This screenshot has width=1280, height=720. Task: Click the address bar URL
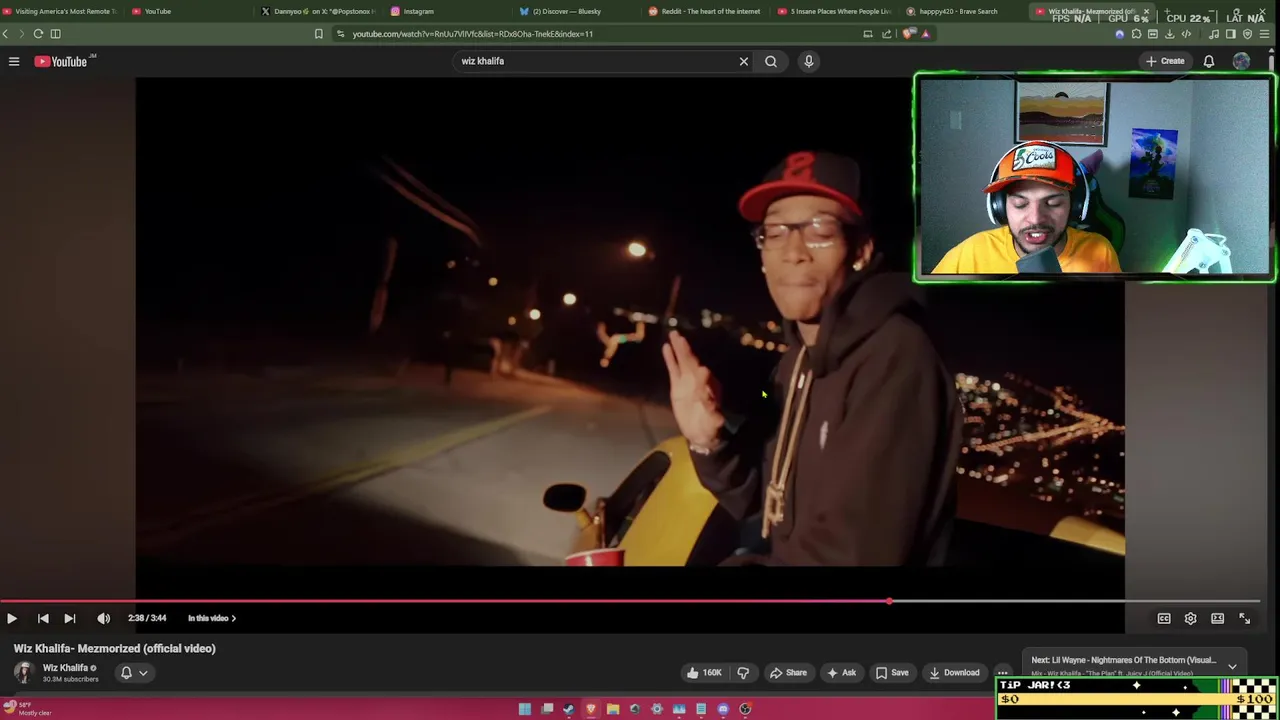tap(473, 34)
